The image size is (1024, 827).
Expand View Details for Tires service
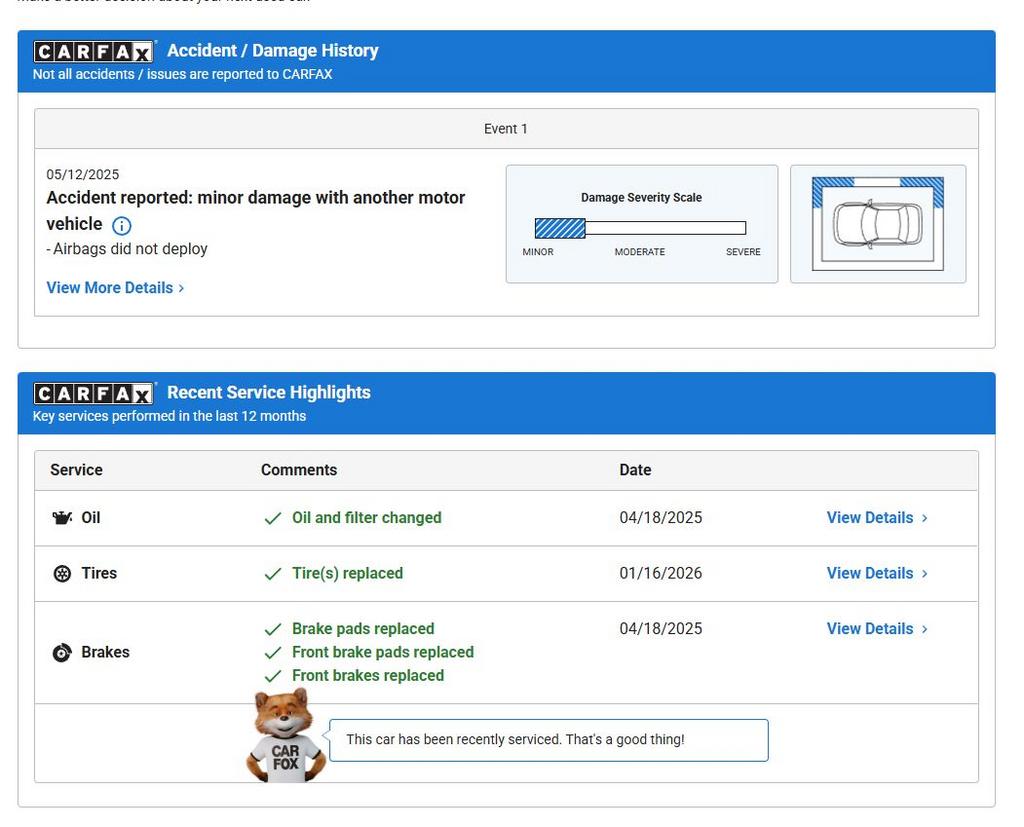coord(876,574)
